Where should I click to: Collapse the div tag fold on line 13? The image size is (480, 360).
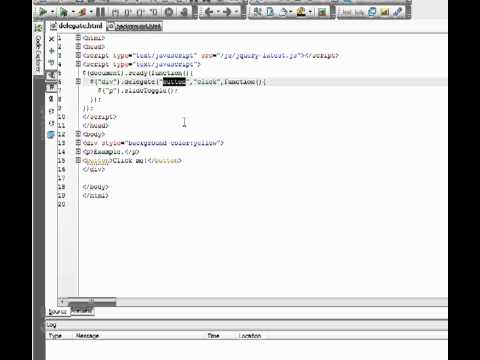(78, 143)
